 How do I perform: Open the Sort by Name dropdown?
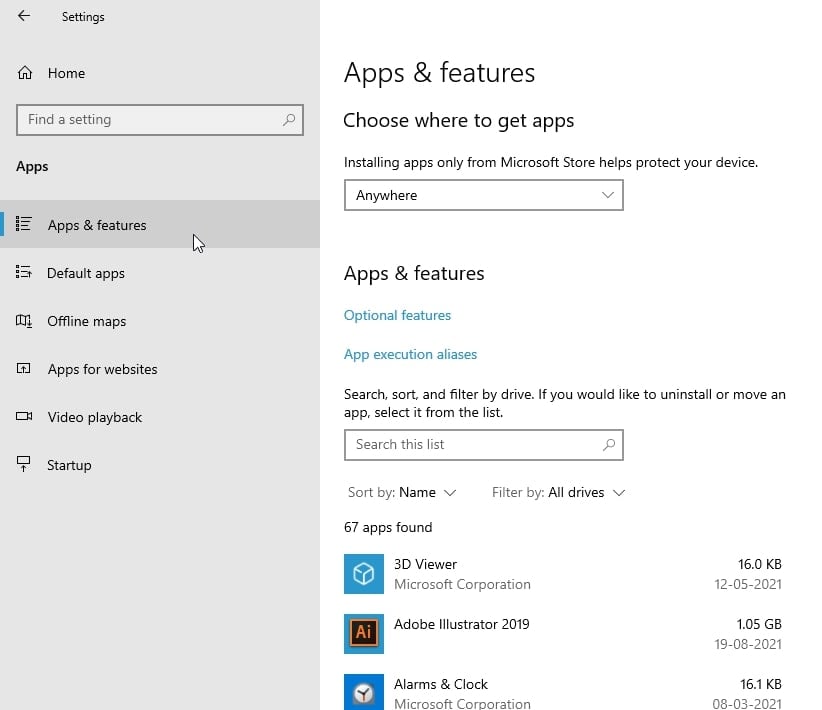click(x=402, y=492)
